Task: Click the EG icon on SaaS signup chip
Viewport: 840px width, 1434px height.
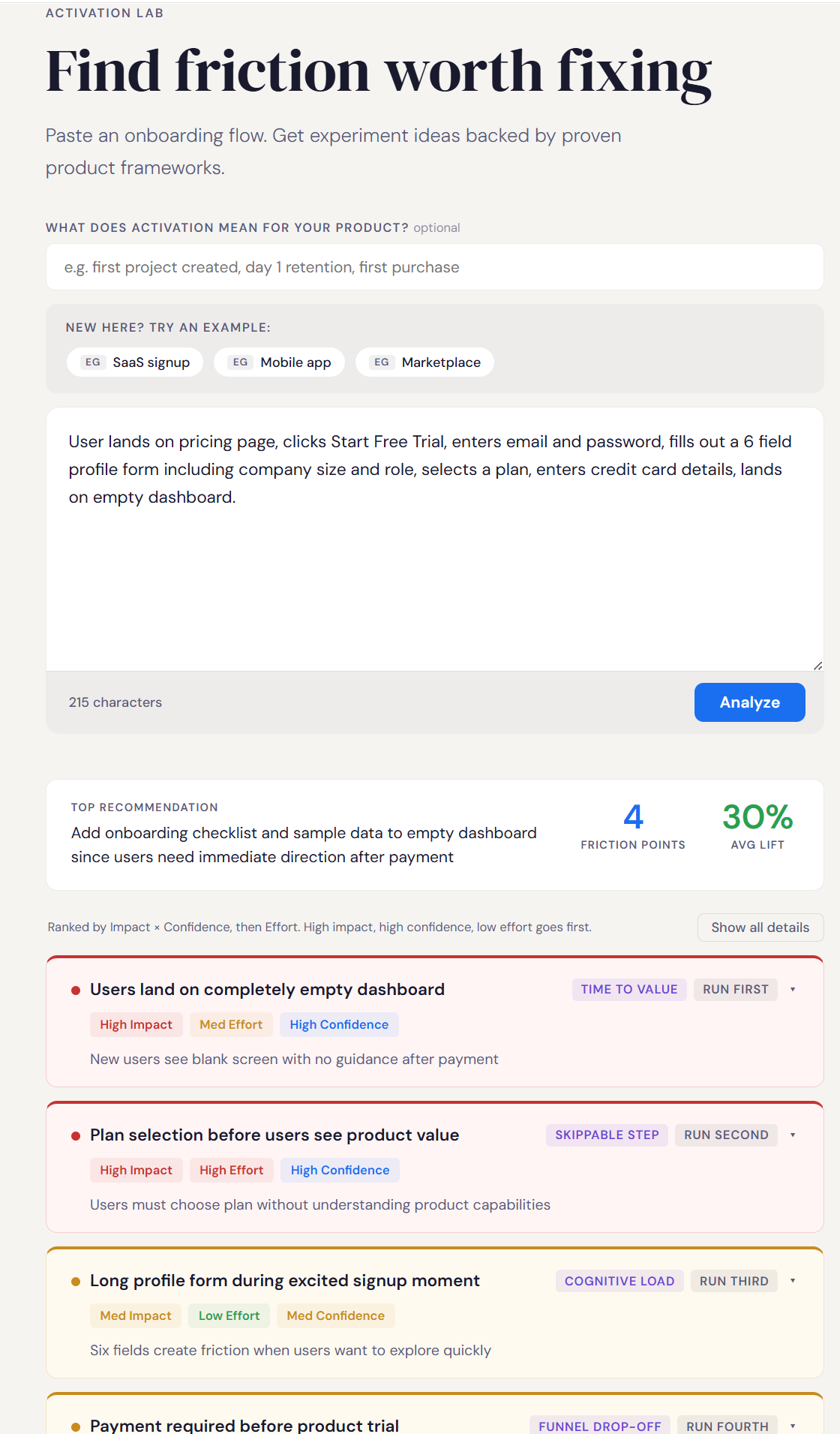Action: (92, 362)
